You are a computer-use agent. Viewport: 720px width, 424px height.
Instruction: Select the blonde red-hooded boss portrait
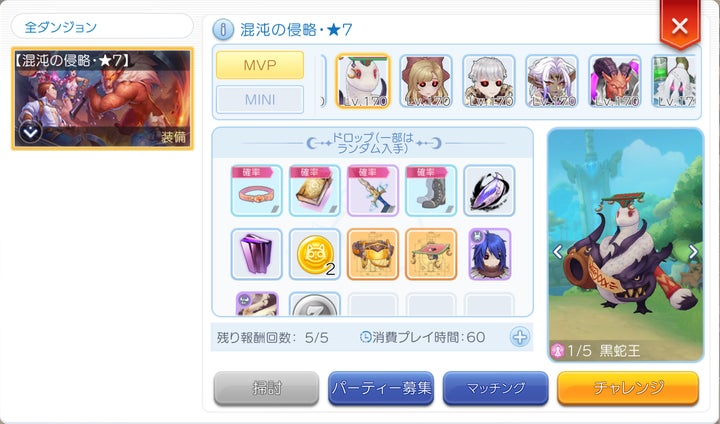[x=426, y=81]
